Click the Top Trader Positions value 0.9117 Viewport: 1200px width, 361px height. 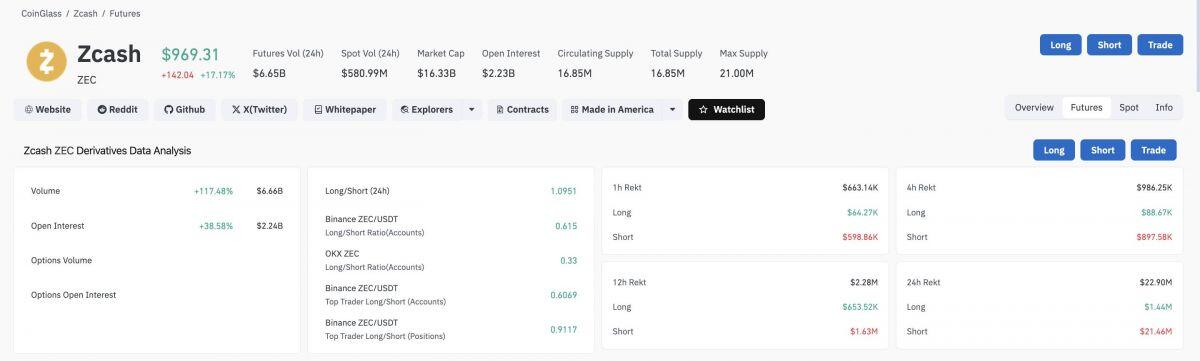tap(565, 329)
